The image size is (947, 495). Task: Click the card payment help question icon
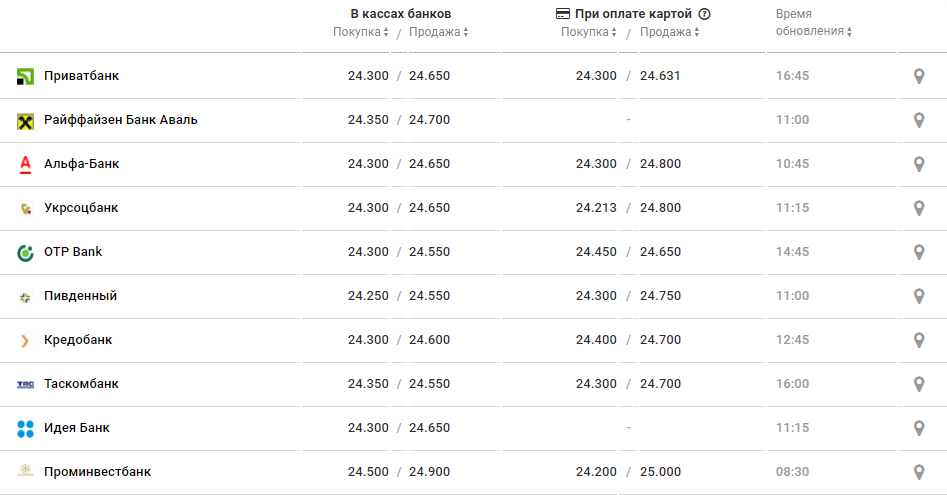(704, 14)
